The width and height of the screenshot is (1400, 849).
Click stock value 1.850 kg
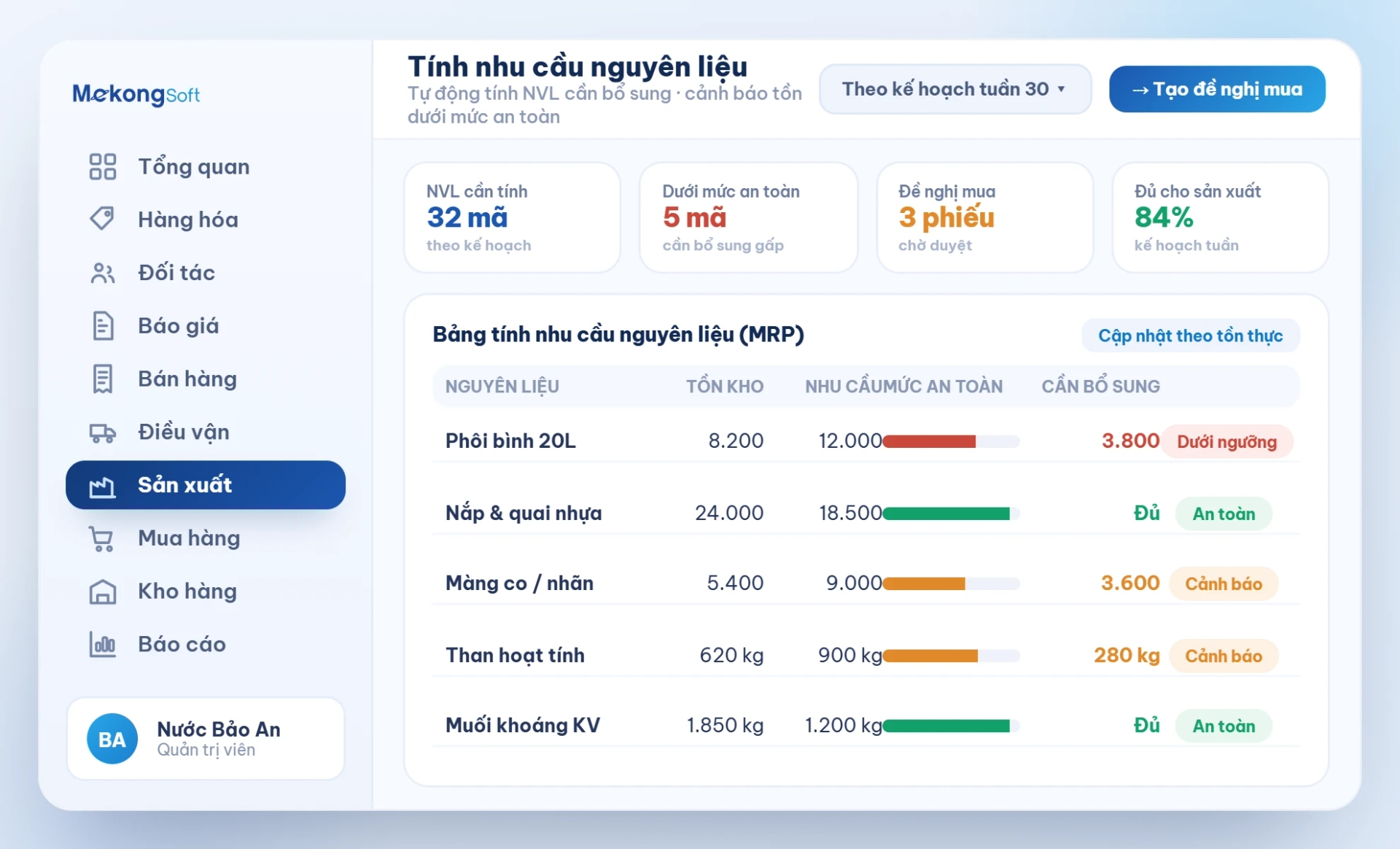click(725, 725)
